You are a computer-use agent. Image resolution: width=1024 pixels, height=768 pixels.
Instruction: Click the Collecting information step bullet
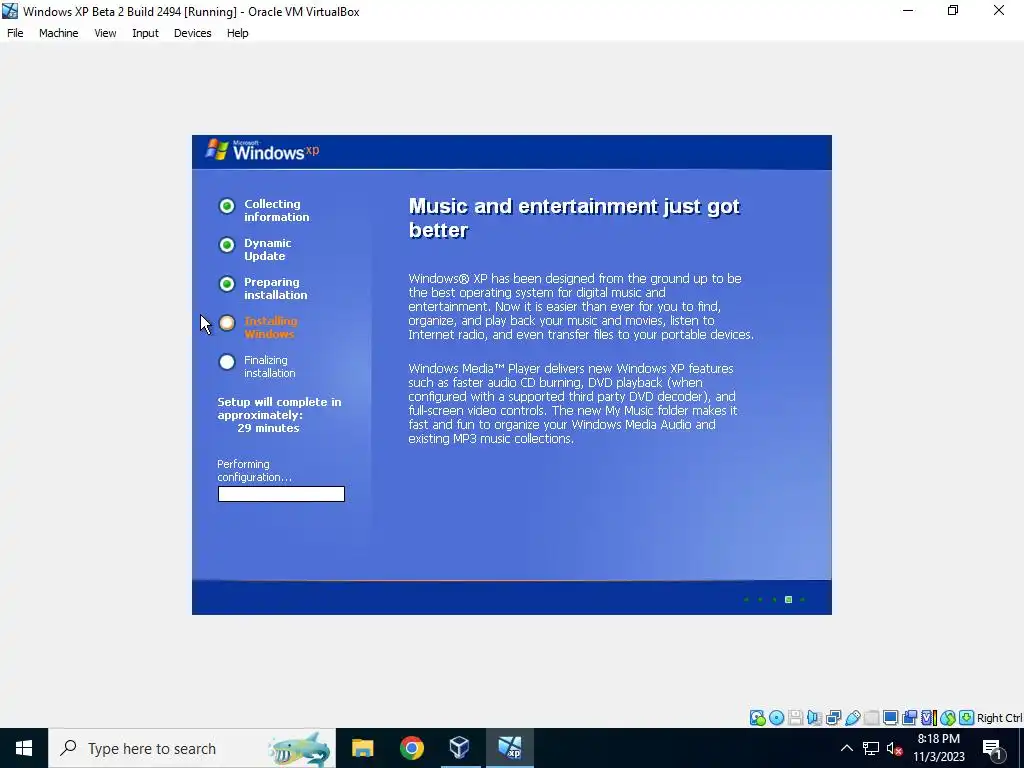point(227,206)
